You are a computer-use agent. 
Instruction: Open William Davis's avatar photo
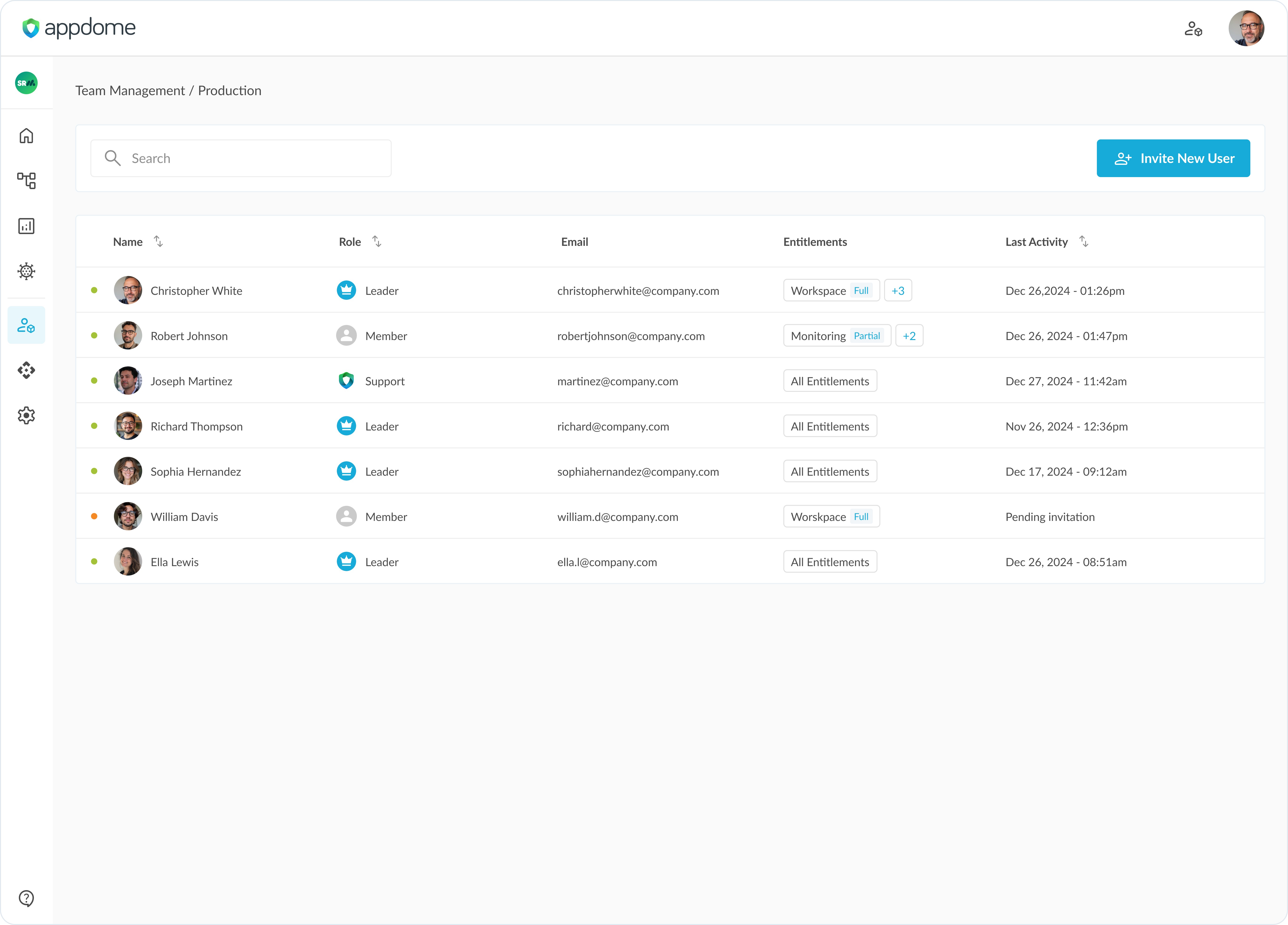[x=128, y=516]
